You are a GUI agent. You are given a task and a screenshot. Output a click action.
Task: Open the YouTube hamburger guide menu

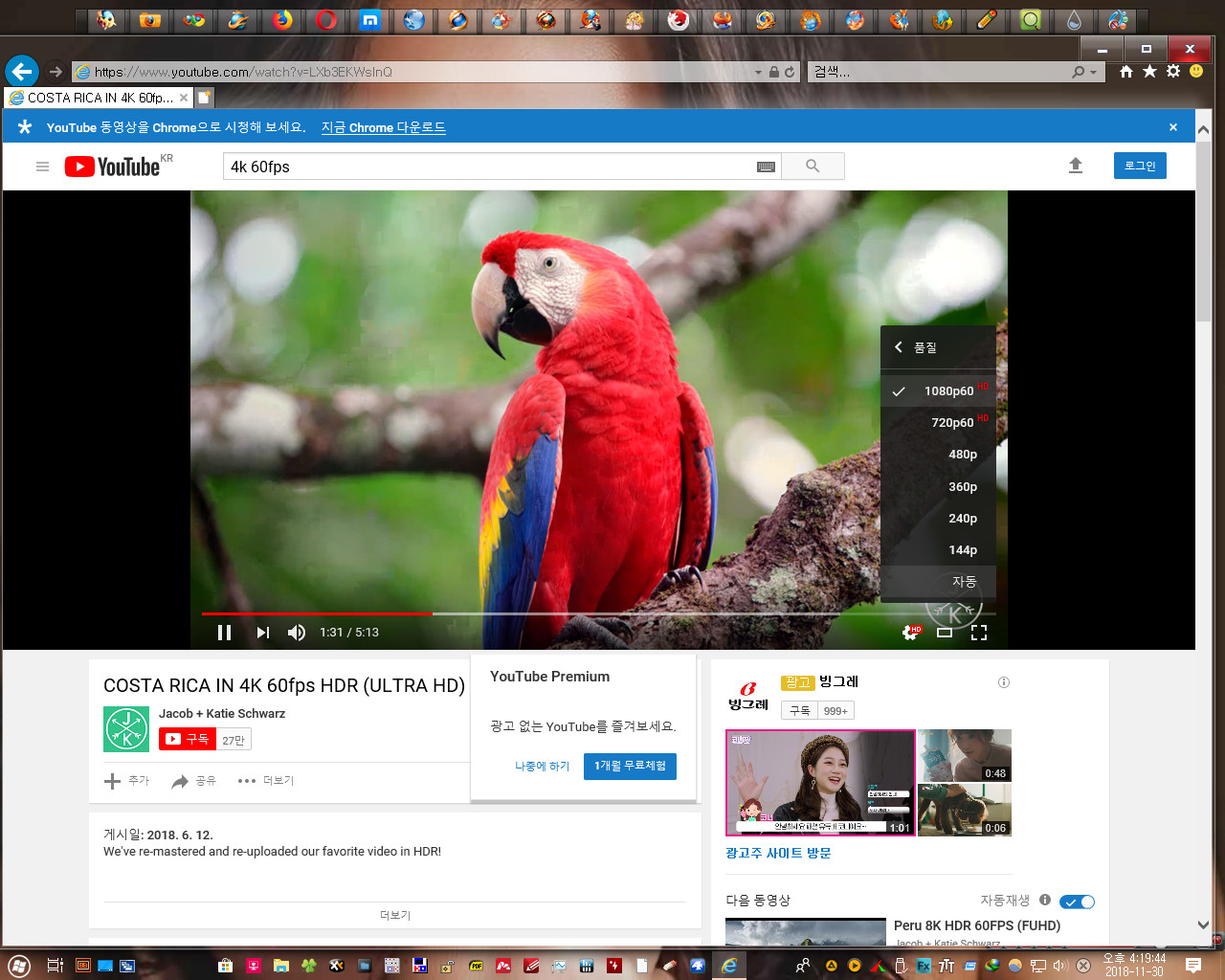pos(42,167)
